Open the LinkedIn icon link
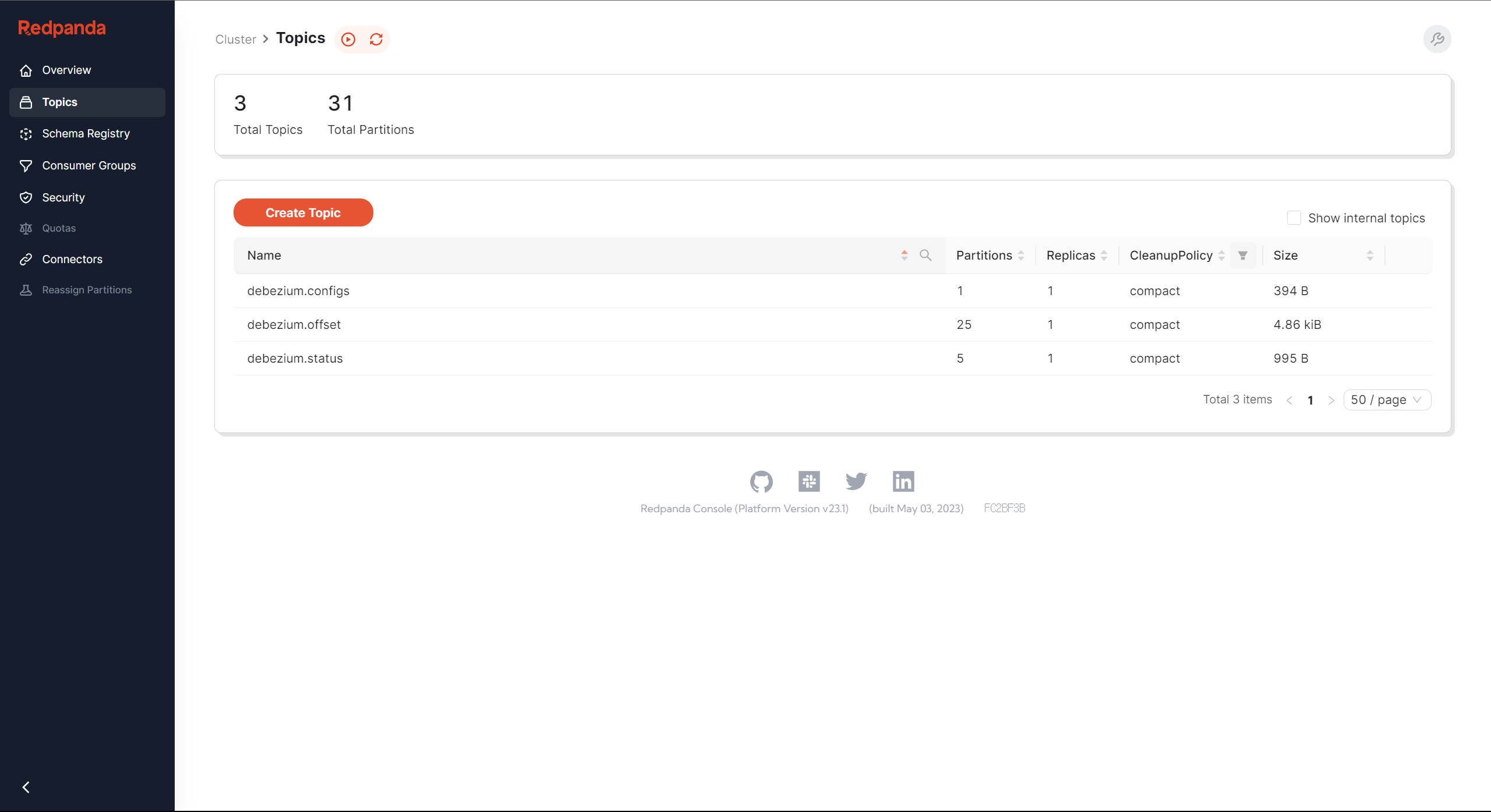Image resolution: width=1491 pixels, height=812 pixels. point(903,482)
